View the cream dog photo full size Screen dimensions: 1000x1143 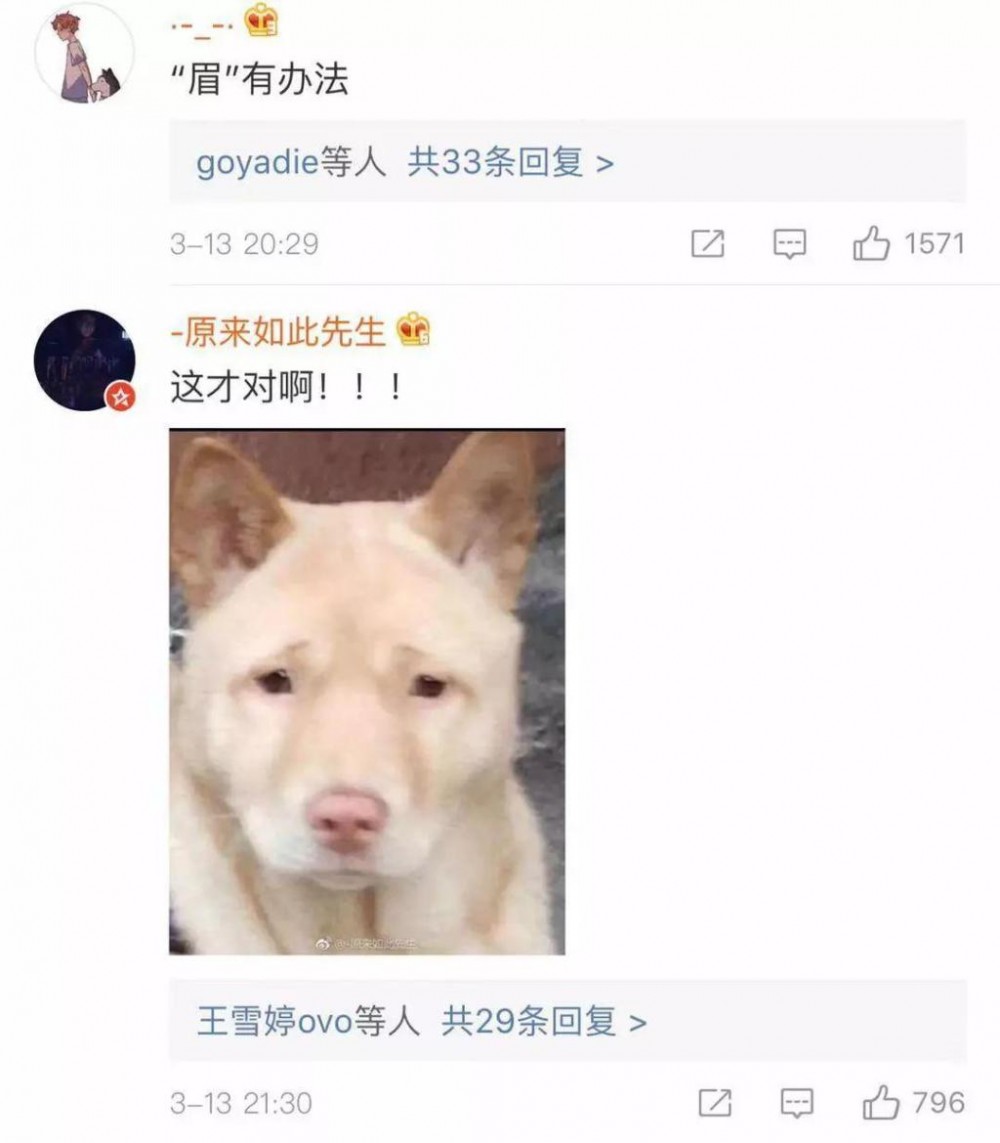367,692
